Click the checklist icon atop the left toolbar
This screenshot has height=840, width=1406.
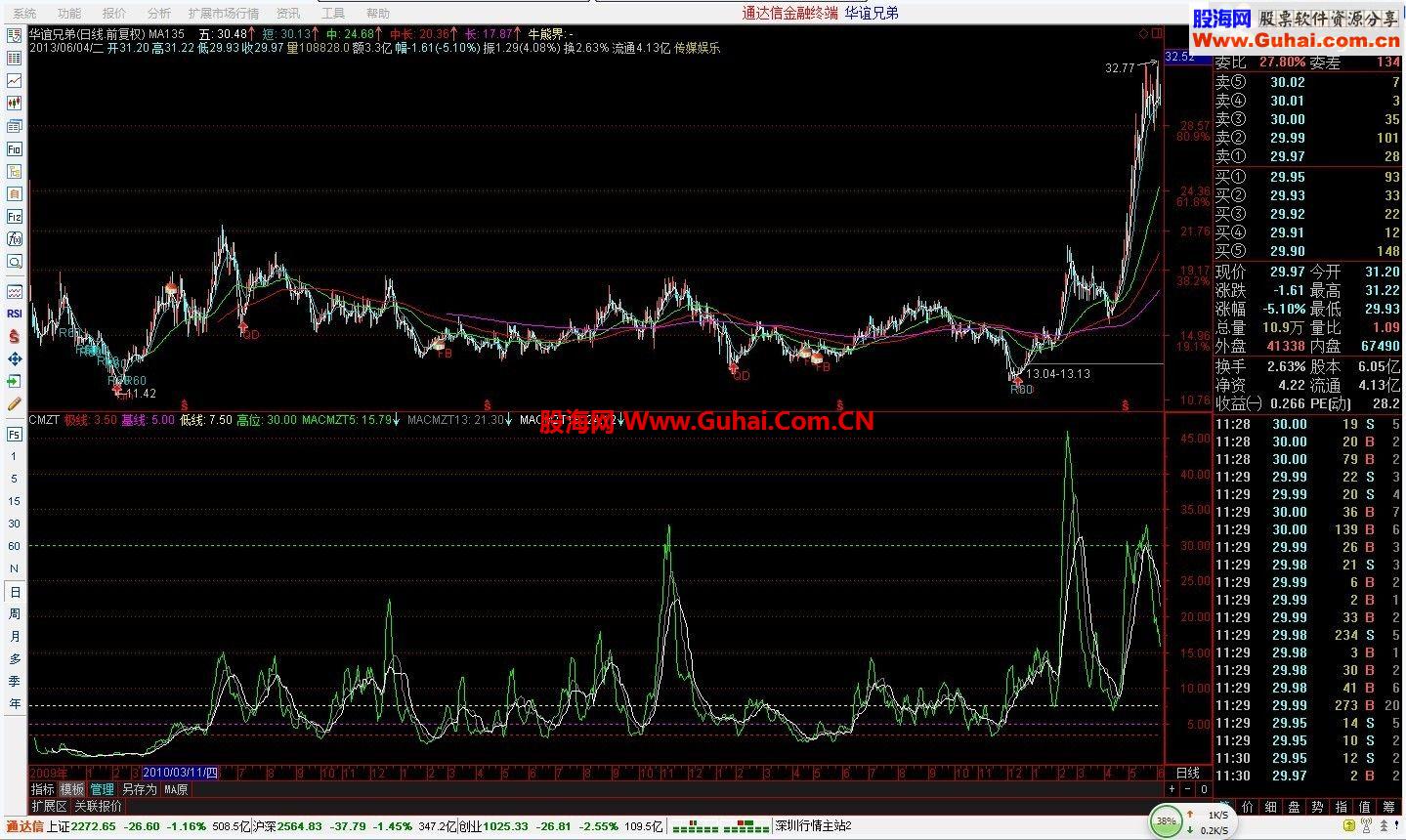coord(15,36)
